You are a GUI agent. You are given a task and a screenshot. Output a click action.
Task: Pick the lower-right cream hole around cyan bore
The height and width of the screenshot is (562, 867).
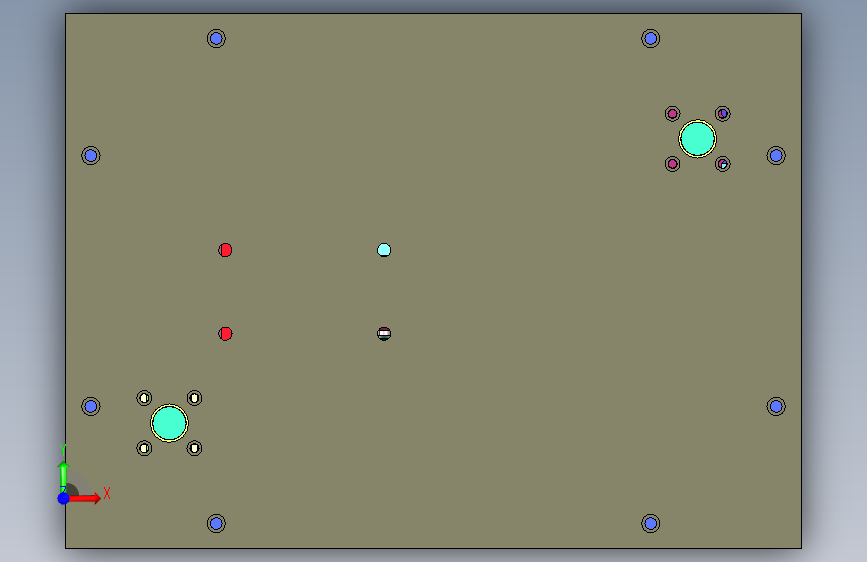pos(194,448)
